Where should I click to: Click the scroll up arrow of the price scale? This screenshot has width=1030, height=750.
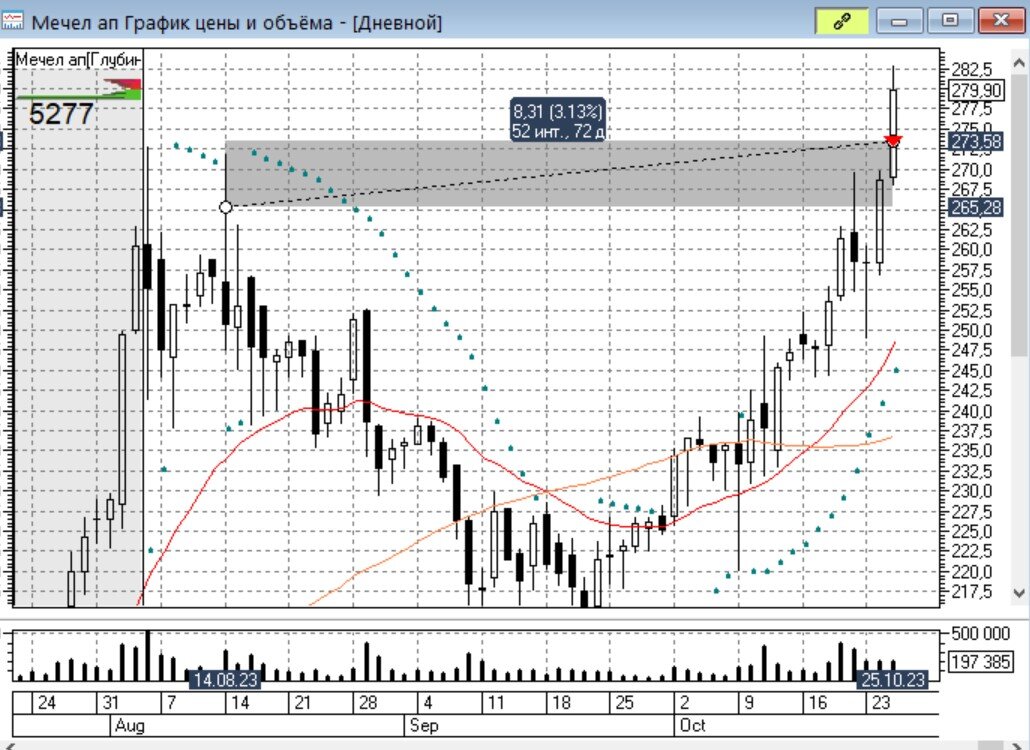1019,63
